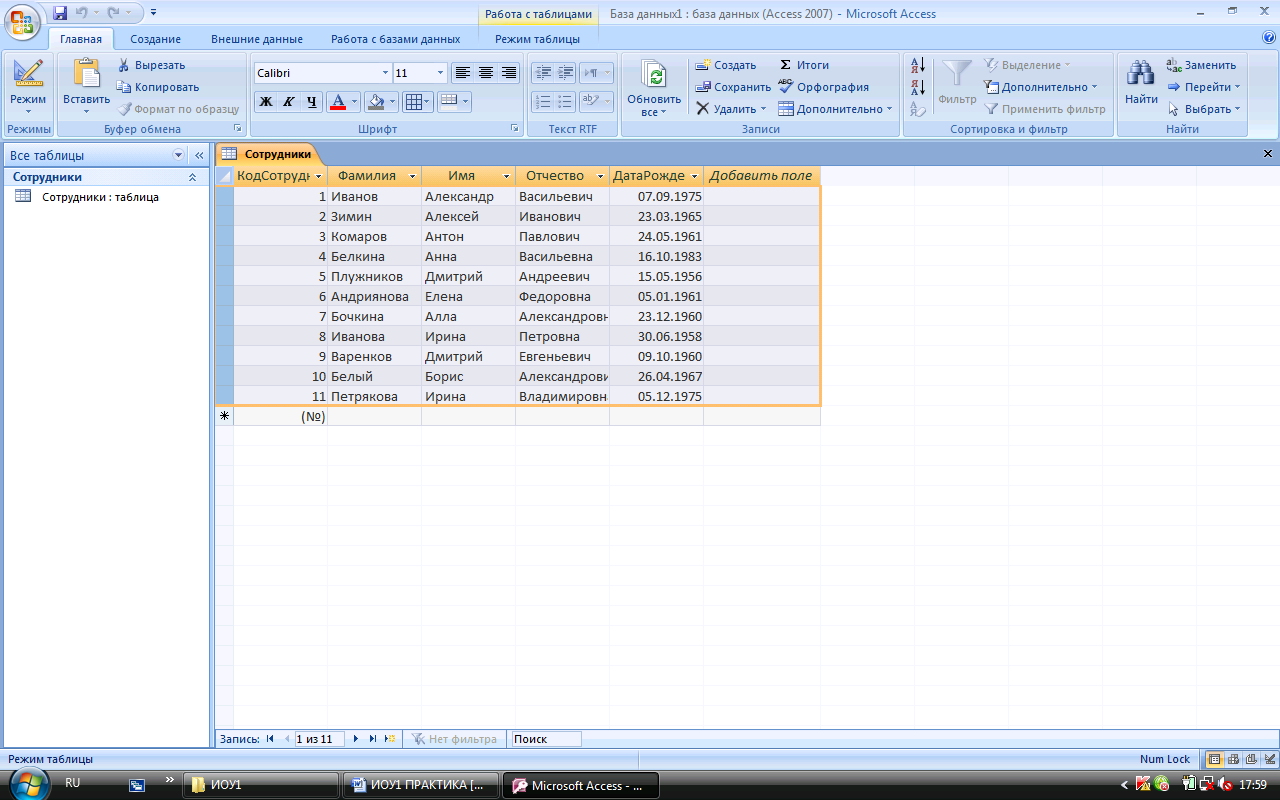Click Найти binoculars icon
The height and width of the screenshot is (800, 1280).
tap(1141, 74)
